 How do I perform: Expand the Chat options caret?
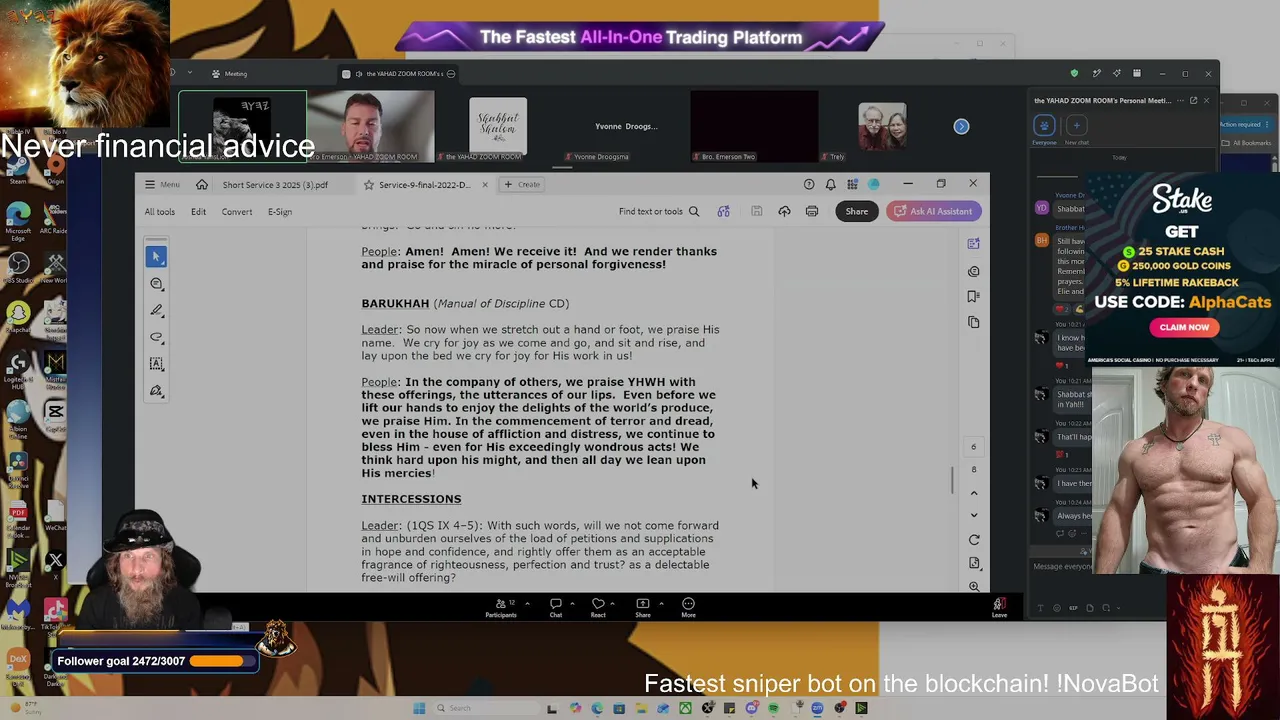[572, 603]
